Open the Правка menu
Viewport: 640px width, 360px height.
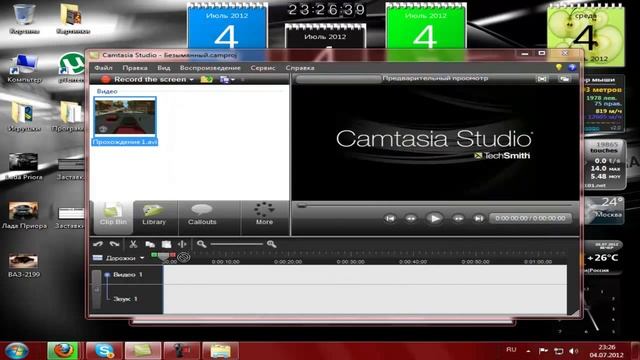click(x=135, y=68)
